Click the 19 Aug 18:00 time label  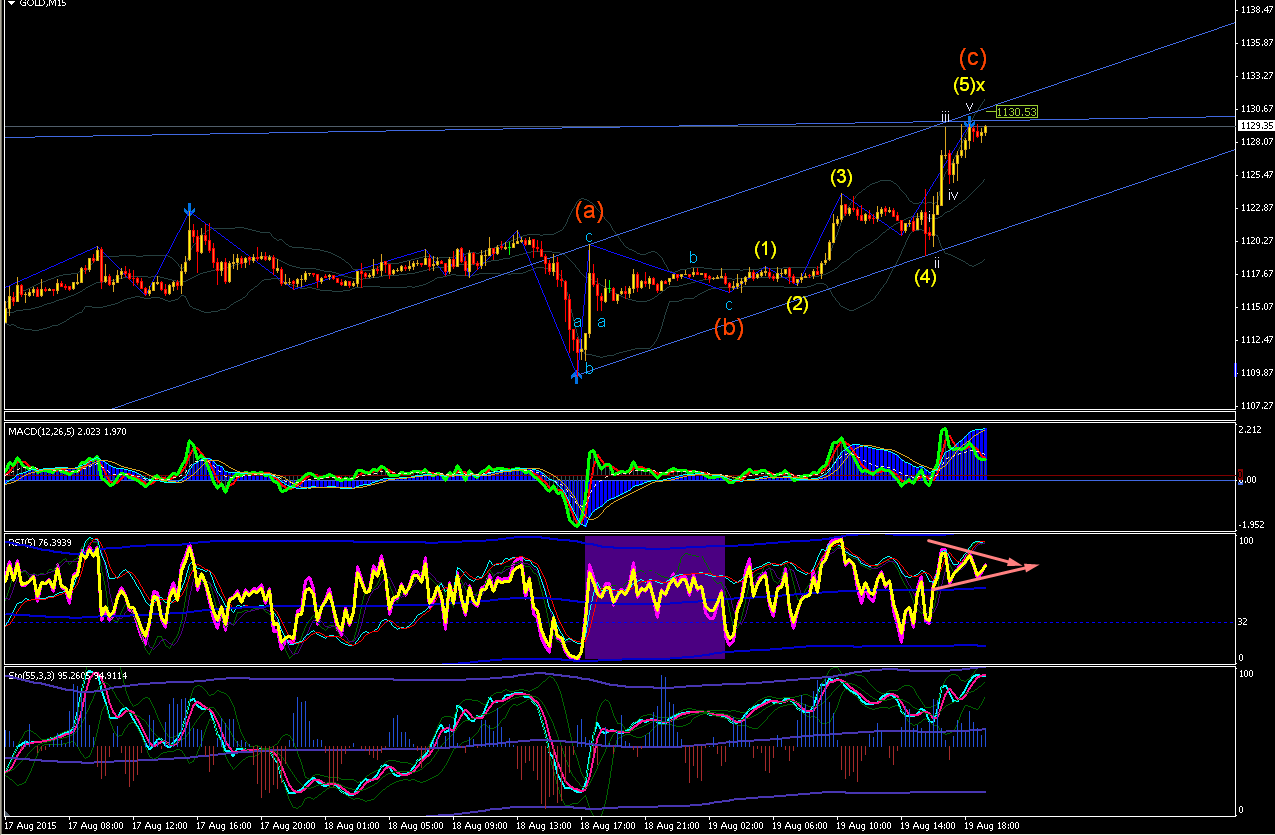(992, 826)
